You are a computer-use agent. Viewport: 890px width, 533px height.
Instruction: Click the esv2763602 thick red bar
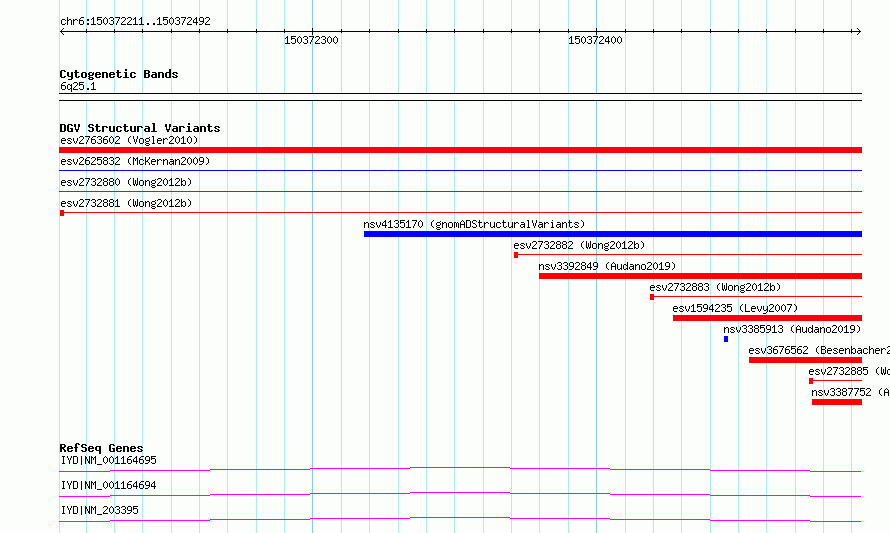[x=460, y=150]
